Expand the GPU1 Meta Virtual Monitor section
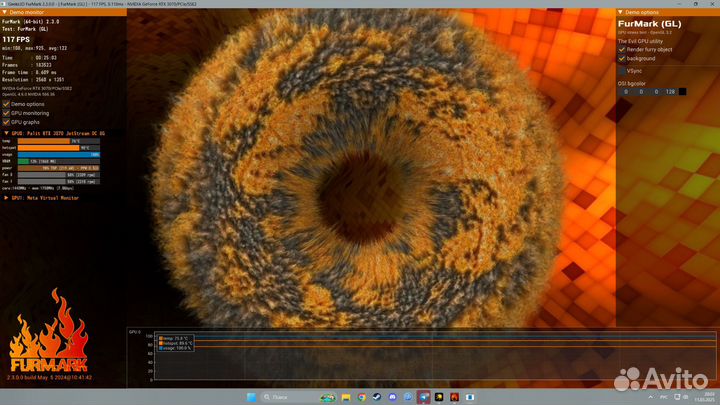This screenshot has height=405, width=720. click(6, 198)
